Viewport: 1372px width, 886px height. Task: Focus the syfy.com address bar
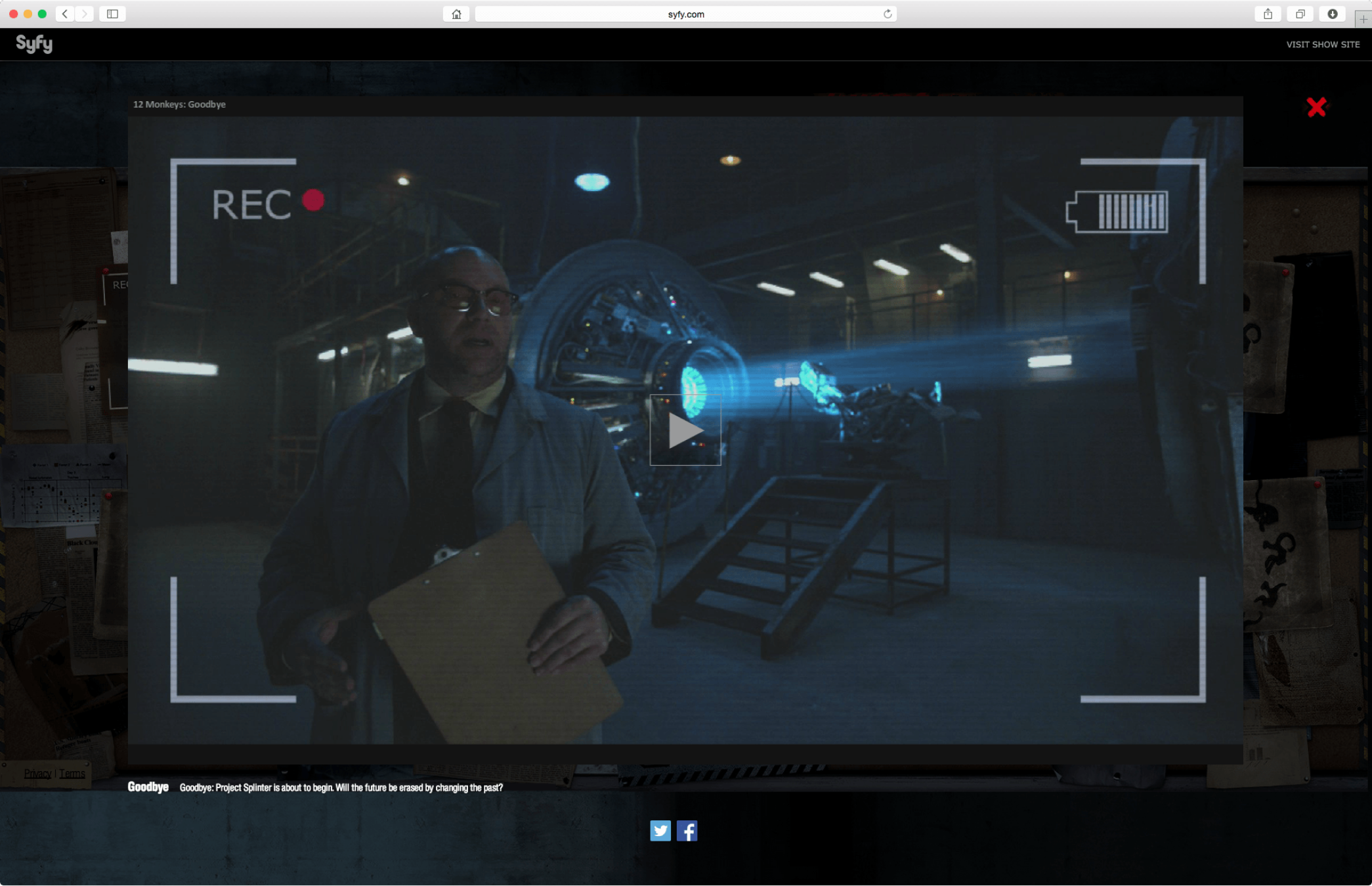(x=685, y=14)
